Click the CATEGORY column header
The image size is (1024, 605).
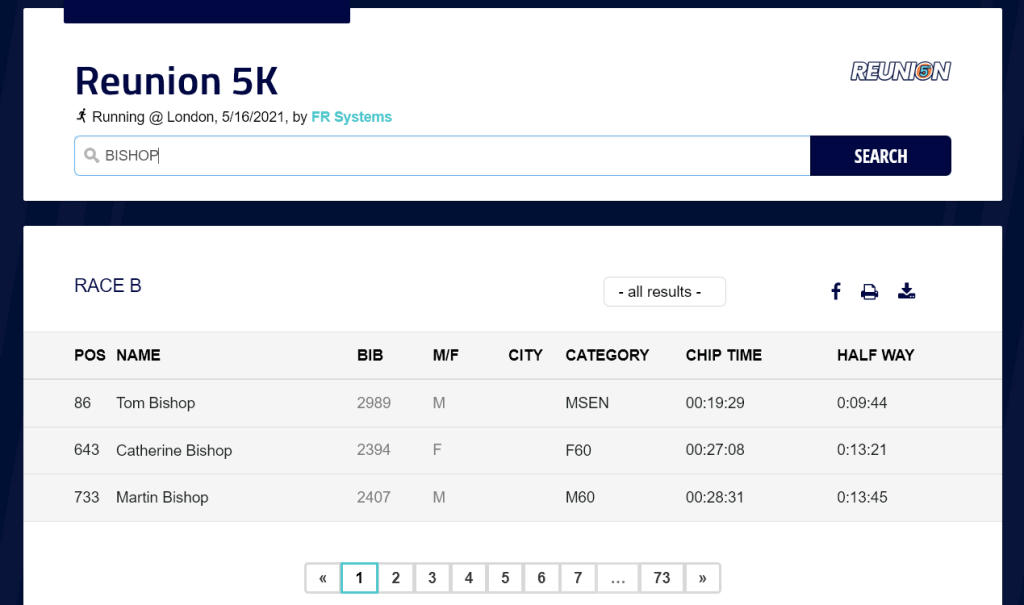pos(607,355)
